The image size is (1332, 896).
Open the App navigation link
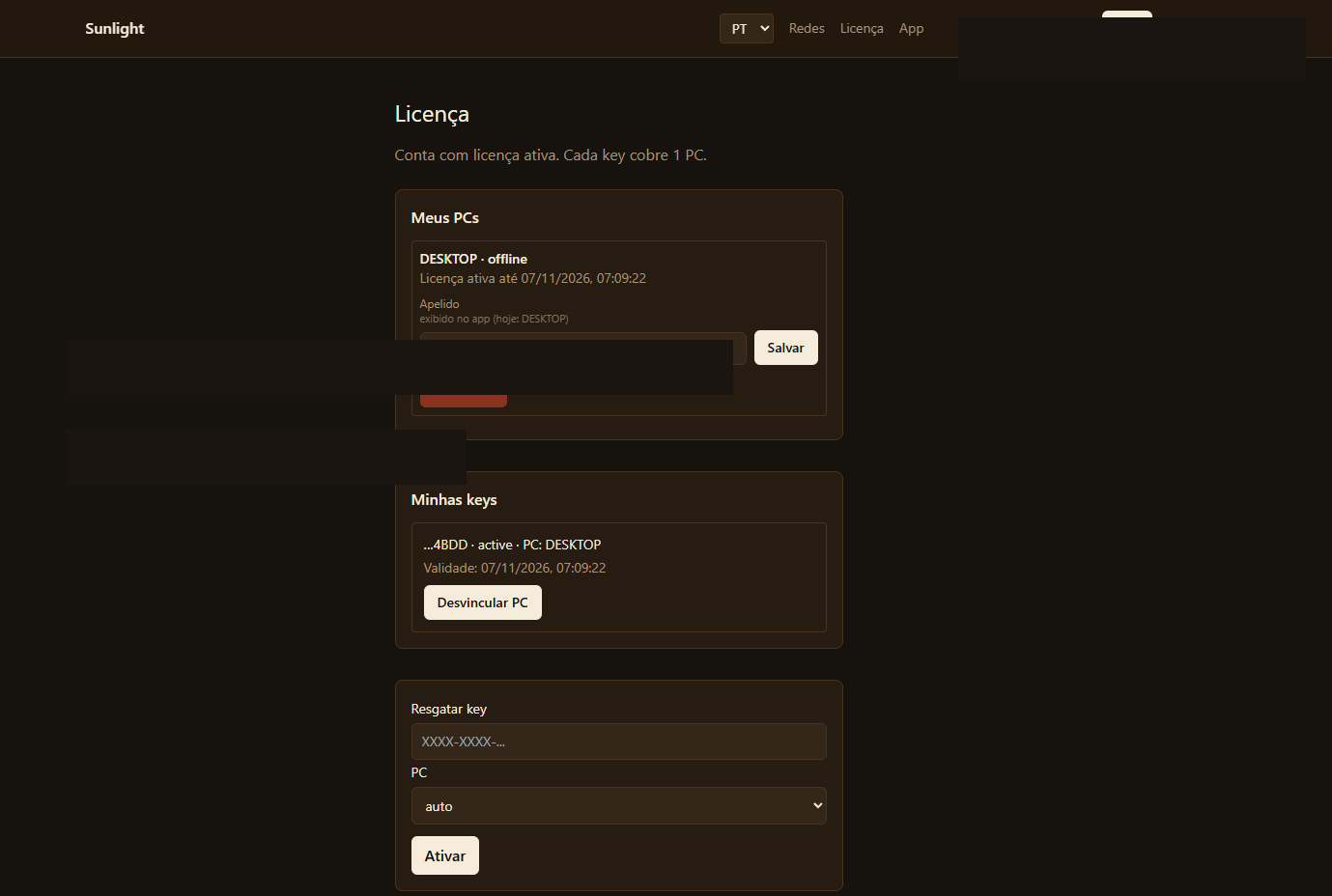click(x=911, y=29)
